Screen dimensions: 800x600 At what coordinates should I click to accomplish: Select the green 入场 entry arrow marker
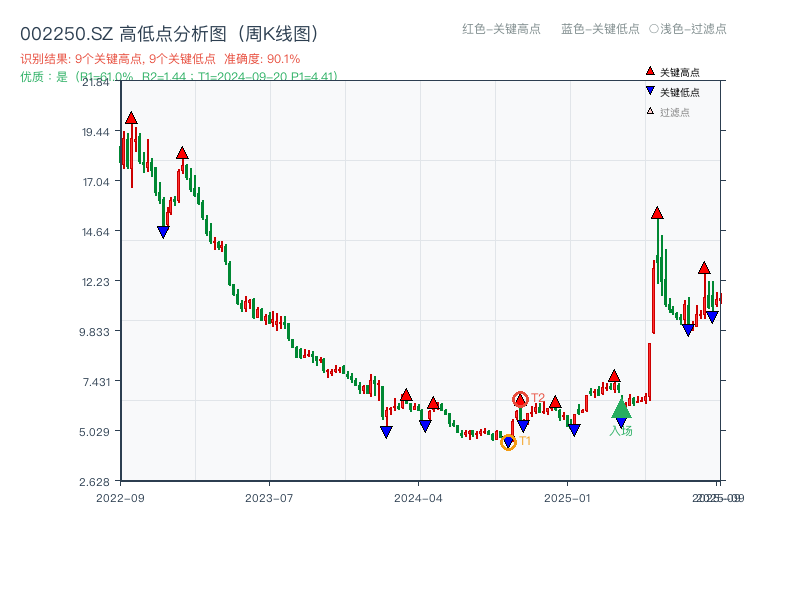click(x=620, y=411)
